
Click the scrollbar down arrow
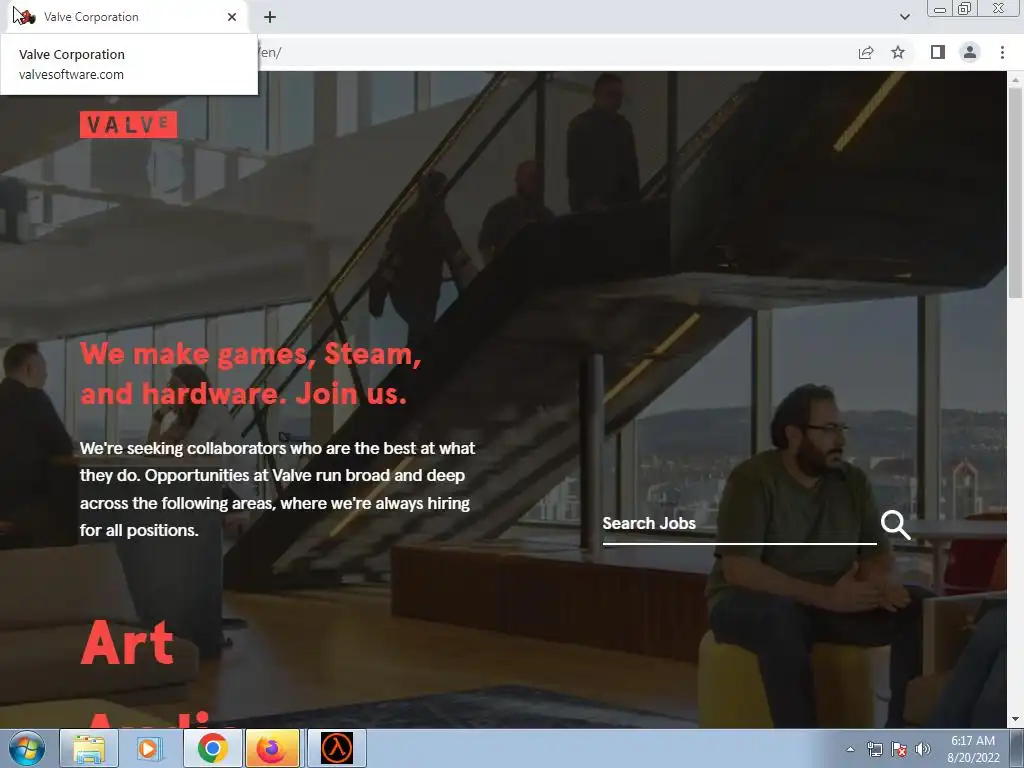click(x=1015, y=720)
